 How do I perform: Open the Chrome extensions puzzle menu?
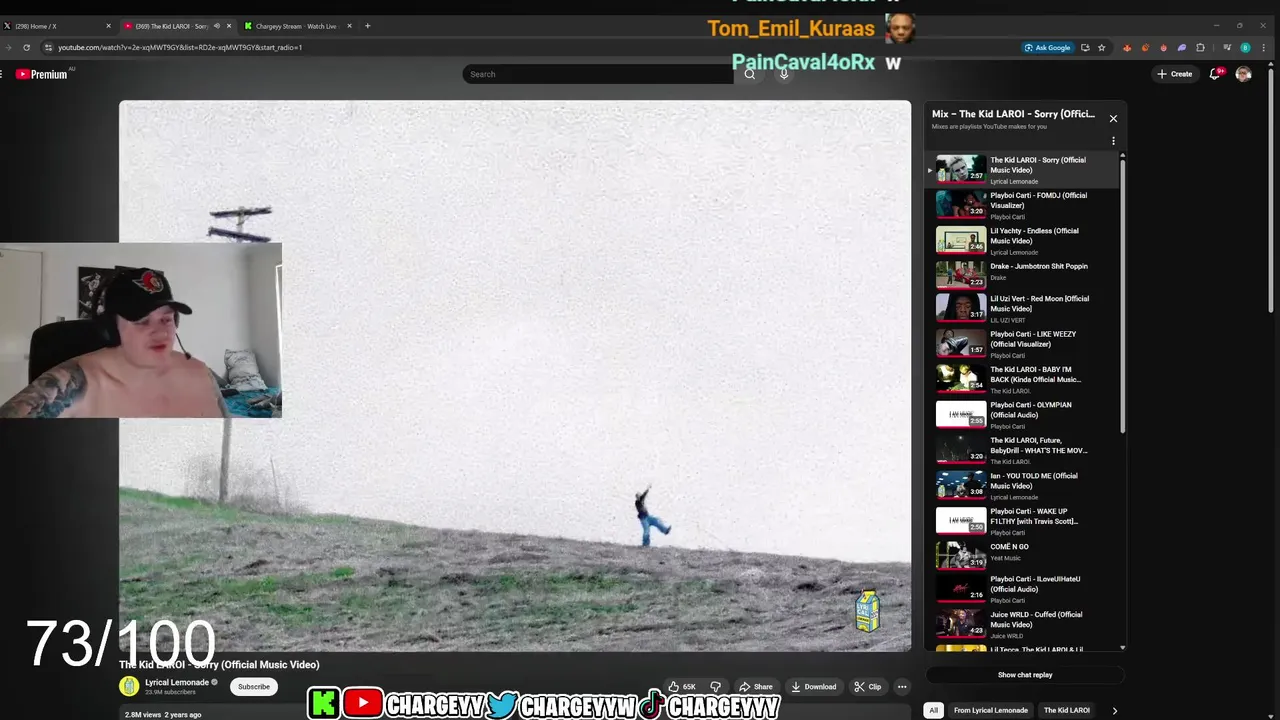(x=1200, y=47)
